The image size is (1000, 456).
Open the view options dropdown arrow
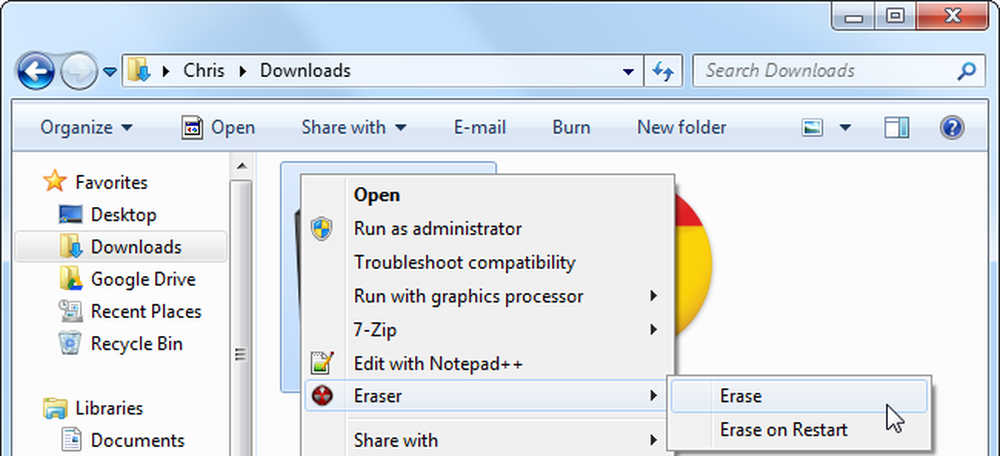(845, 128)
